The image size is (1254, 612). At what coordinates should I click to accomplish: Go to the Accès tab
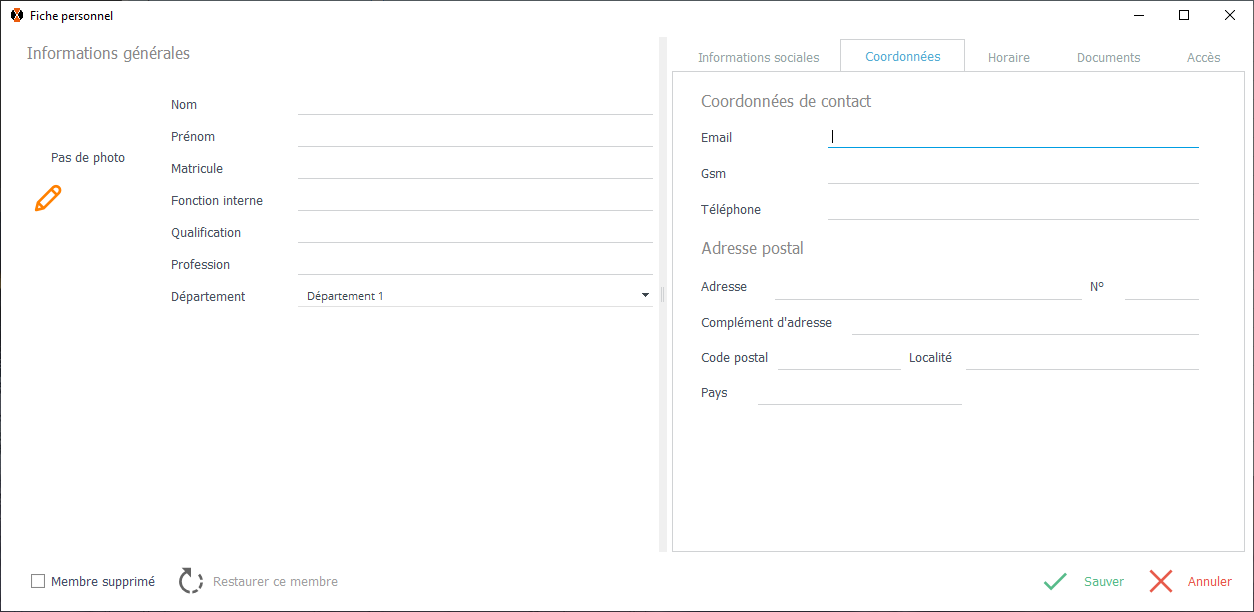(1203, 57)
